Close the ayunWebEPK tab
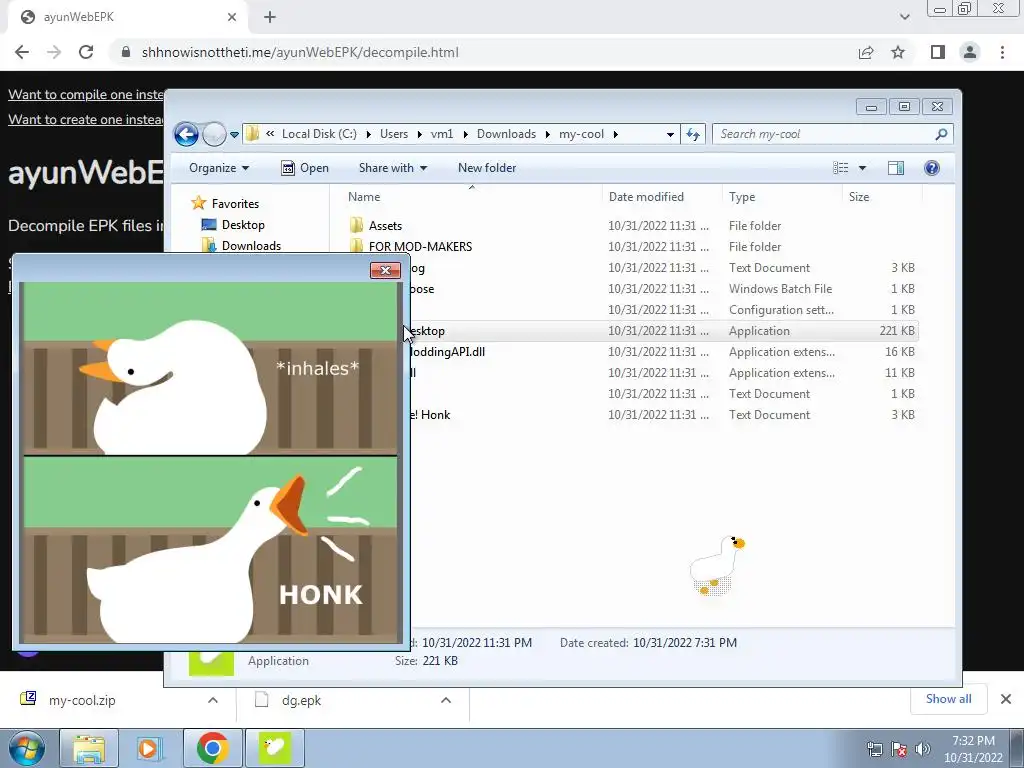This screenshot has height=768, width=1024. pyautogui.click(x=232, y=17)
